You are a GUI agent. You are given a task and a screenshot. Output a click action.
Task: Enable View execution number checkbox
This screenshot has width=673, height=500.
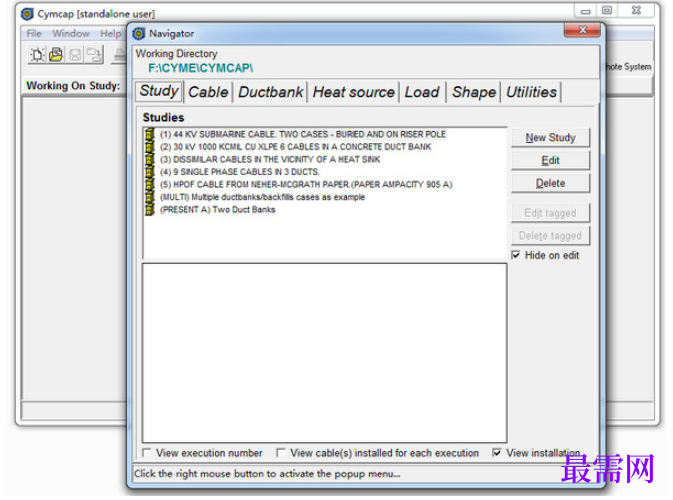pyautogui.click(x=146, y=453)
